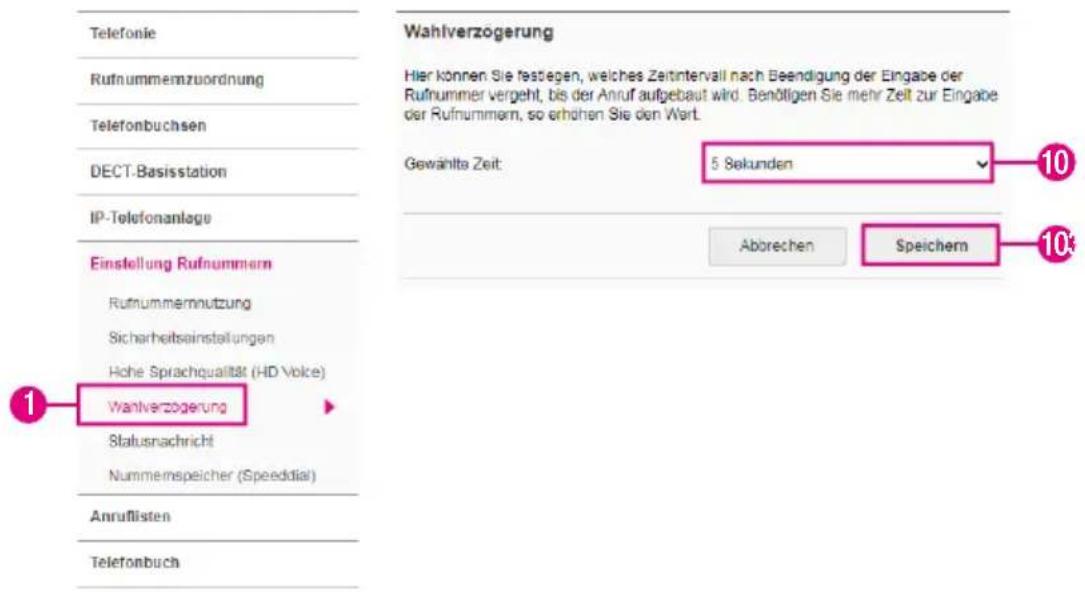Open the Rufnummernnutzung submenu item
1085x592 pixels.
click(180, 303)
